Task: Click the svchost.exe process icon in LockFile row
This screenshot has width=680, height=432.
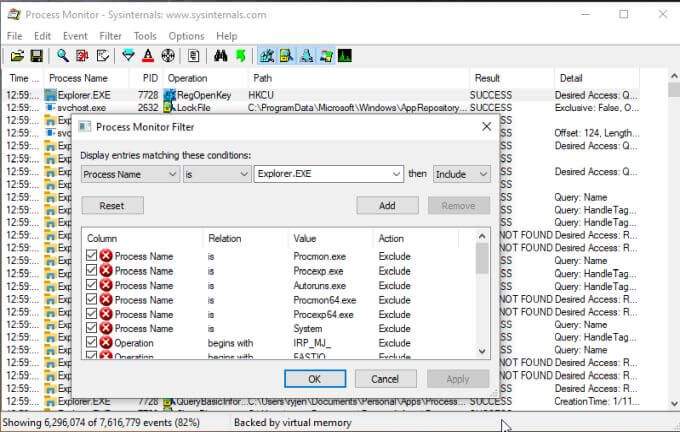Action: pos(51,108)
